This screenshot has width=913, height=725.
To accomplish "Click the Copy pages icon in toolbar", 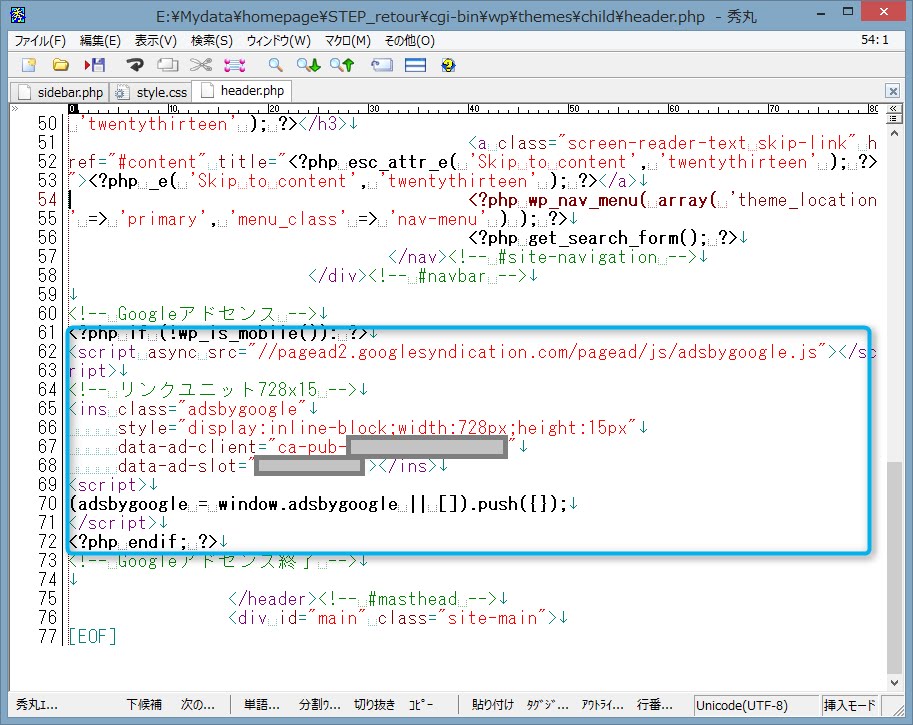I will click(x=168, y=65).
